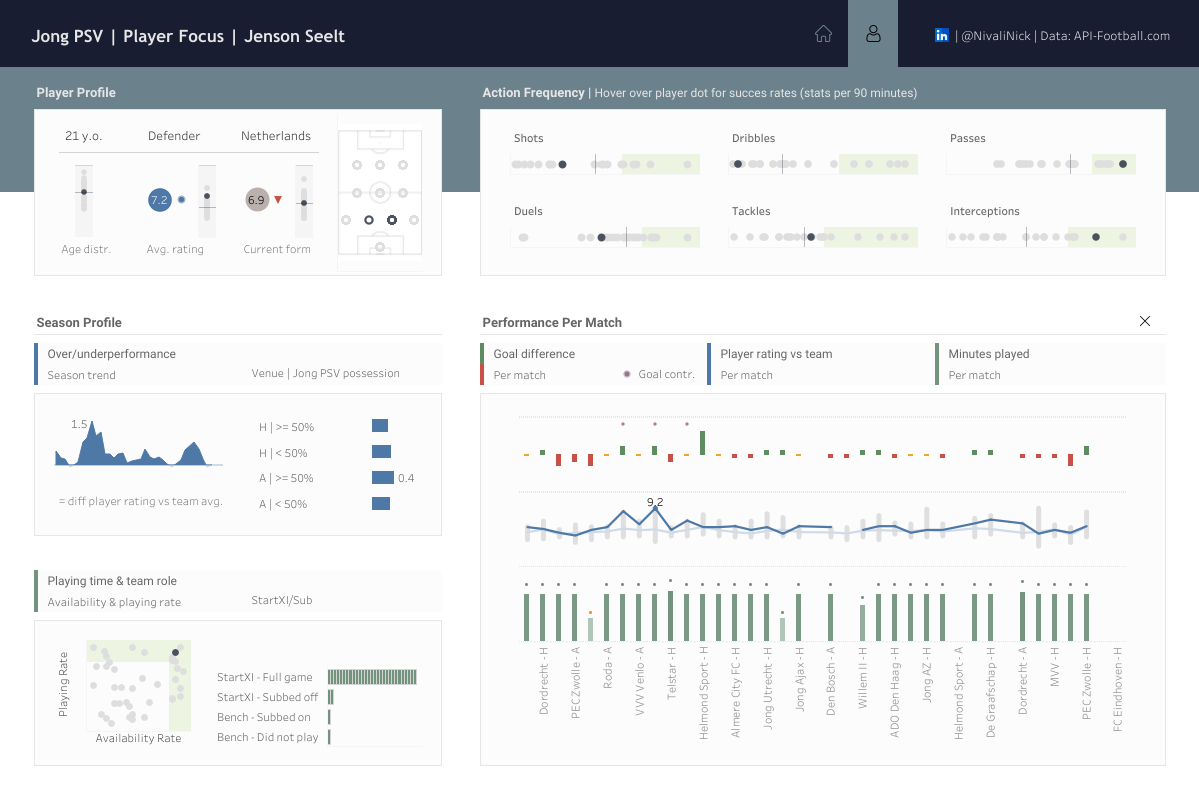This screenshot has height=799, width=1199.
Task: Open the player focus person icon tab
Action: (x=873, y=34)
